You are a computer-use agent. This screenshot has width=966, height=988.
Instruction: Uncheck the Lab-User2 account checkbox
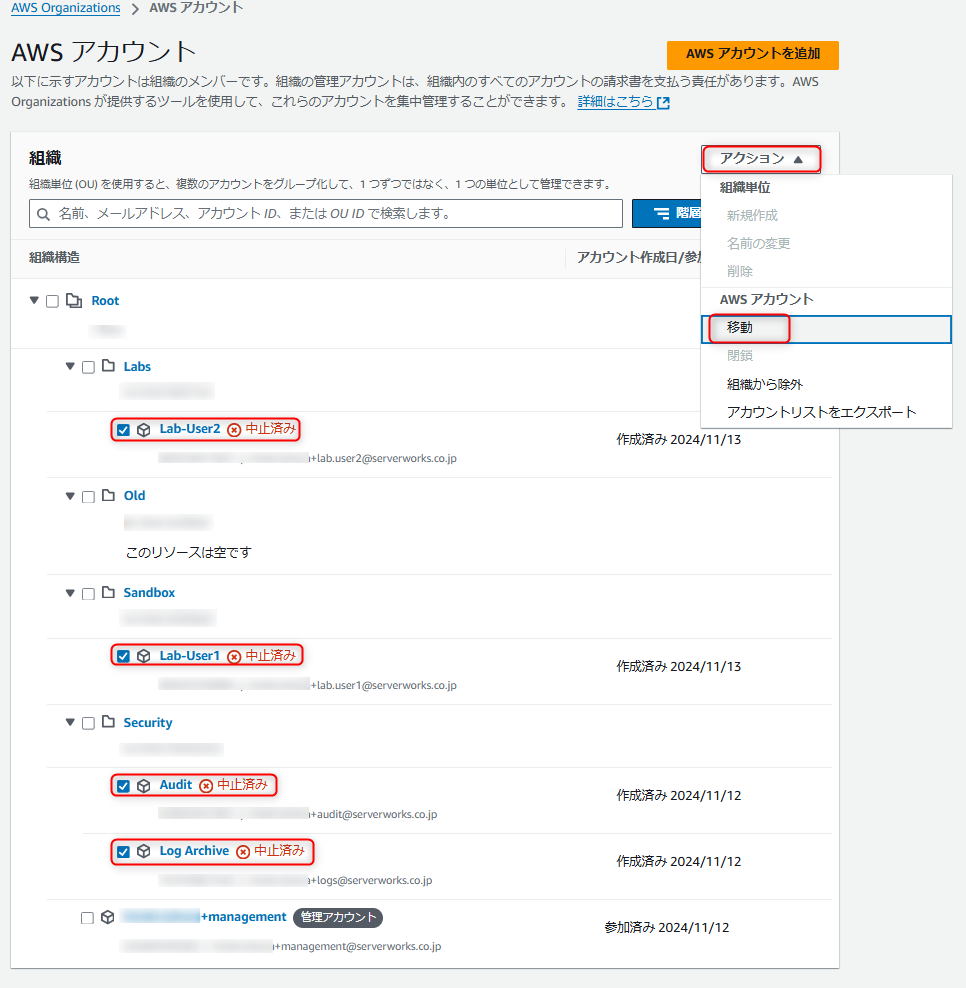pos(124,430)
